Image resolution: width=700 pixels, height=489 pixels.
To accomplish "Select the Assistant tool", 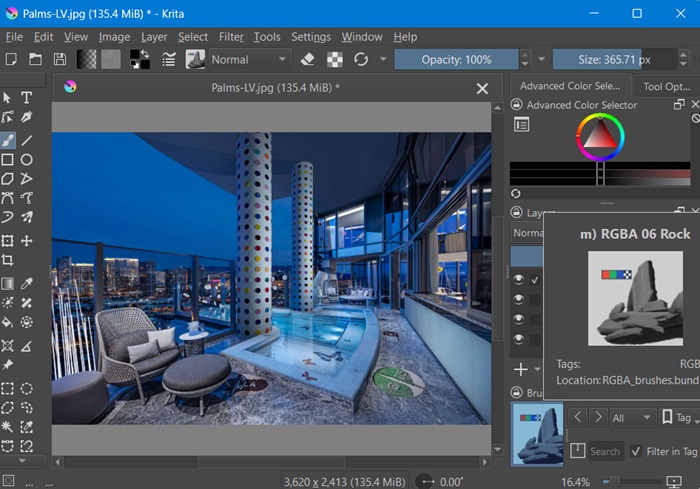I will pyautogui.click(x=7, y=346).
